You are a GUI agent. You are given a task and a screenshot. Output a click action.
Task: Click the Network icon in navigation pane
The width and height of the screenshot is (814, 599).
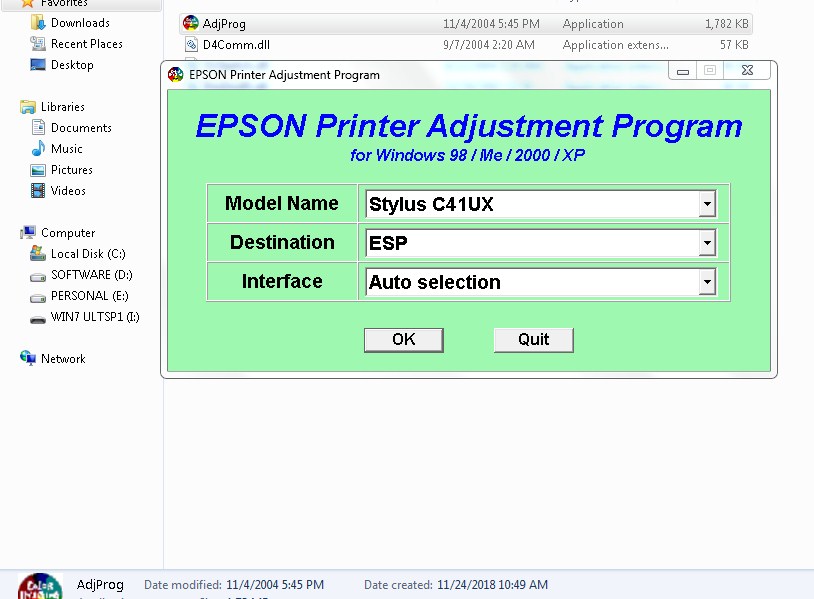[28, 358]
